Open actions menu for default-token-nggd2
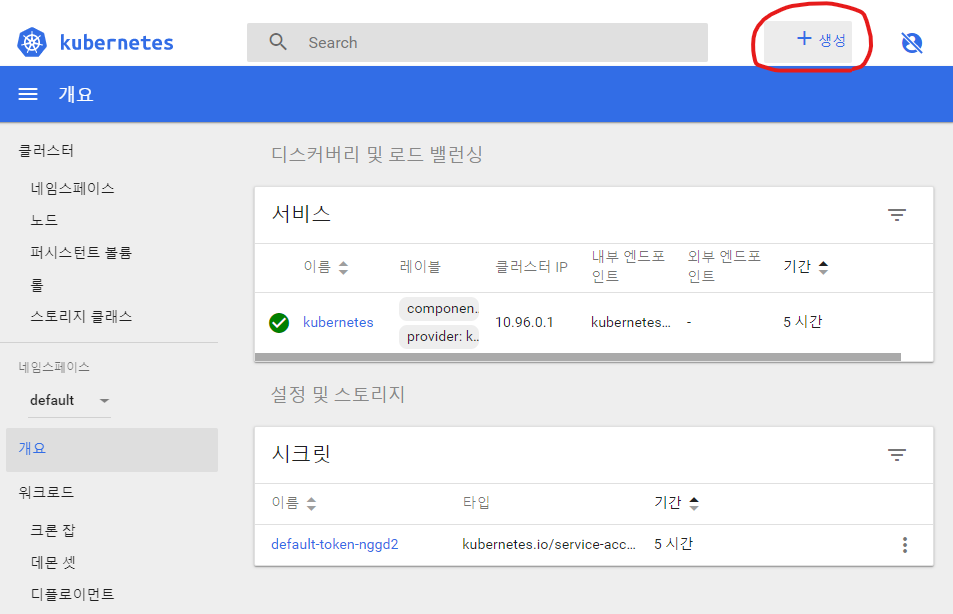The image size is (953, 614). [x=904, y=545]
